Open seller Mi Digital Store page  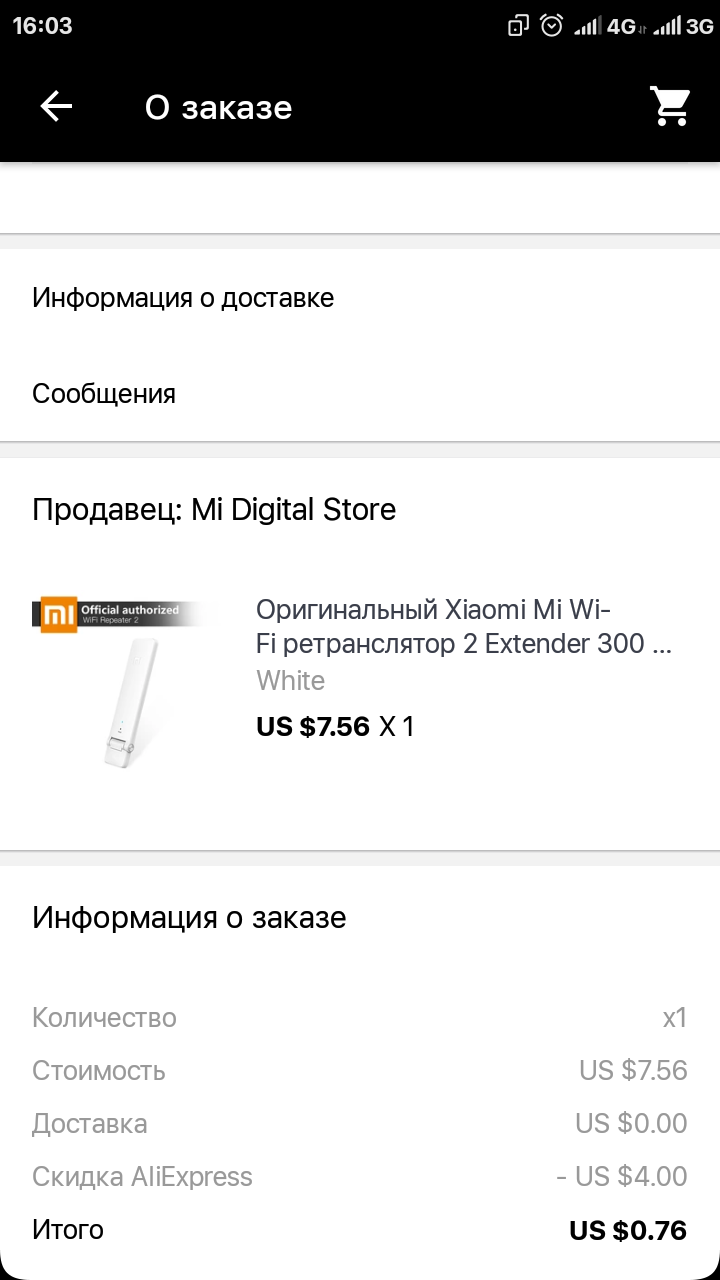(x=214, y=510)
